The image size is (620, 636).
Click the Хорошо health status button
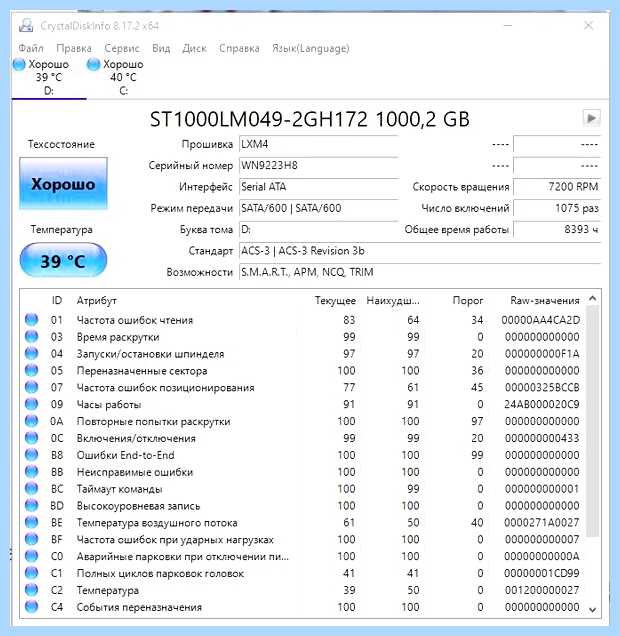click(x=63, y=184)
